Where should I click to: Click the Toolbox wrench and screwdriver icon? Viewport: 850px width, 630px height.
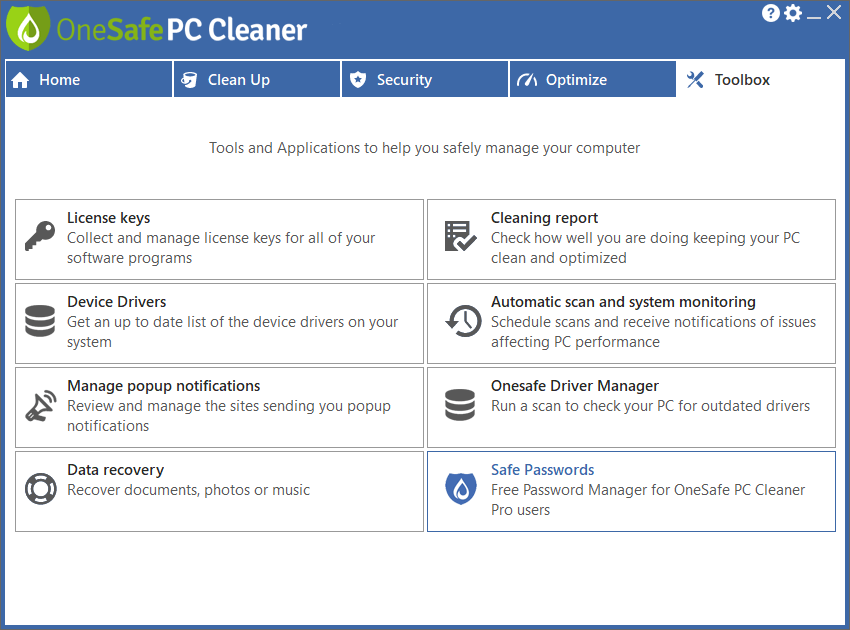coord(695,80)
